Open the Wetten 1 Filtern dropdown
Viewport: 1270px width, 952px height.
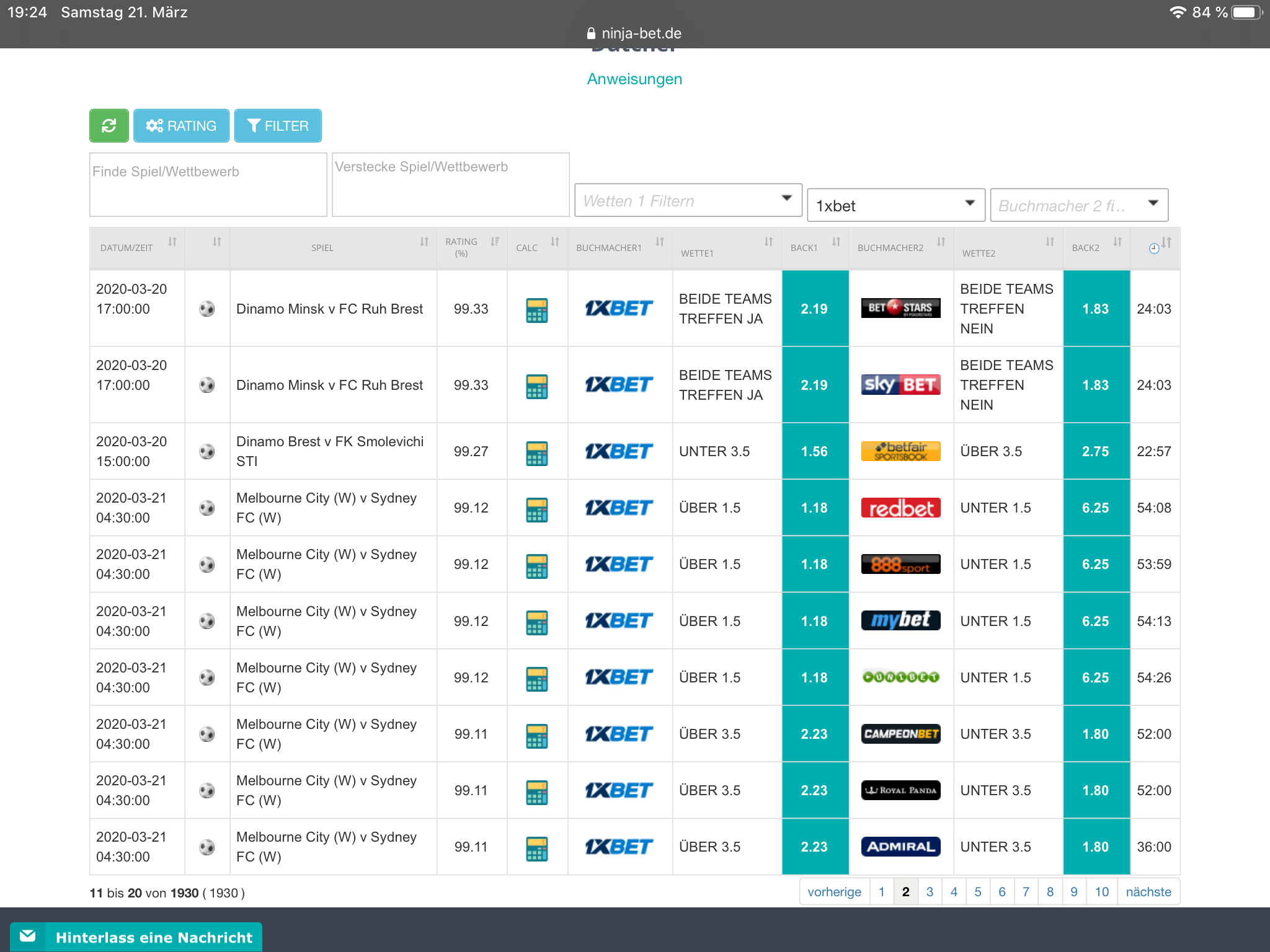[688, 201]
